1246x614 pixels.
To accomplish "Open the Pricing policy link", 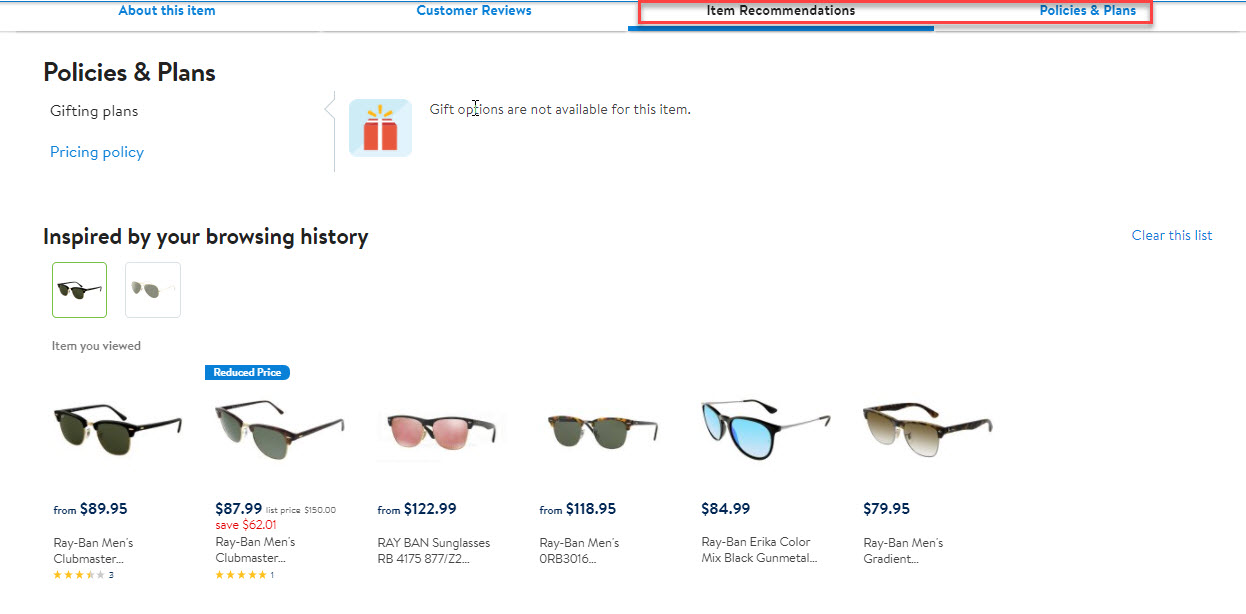I will 97,152.
